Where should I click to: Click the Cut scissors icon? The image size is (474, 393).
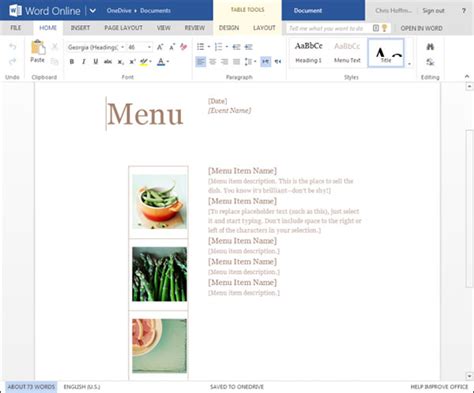tap(55, 47)
